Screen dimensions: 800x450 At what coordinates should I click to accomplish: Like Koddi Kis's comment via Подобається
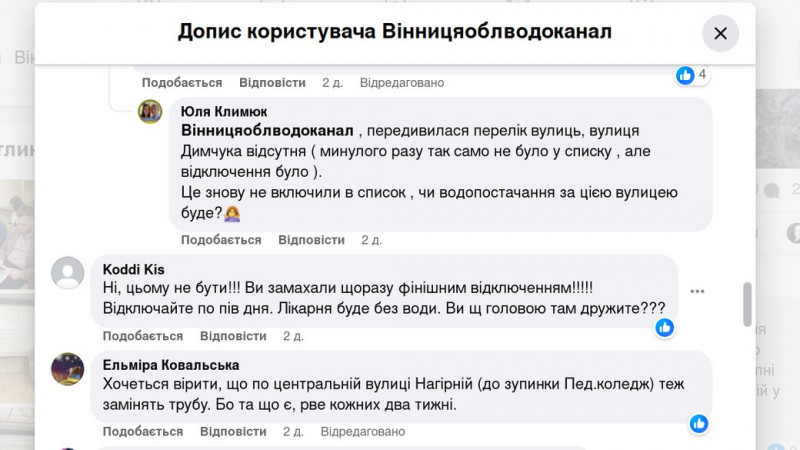point(143,336)
